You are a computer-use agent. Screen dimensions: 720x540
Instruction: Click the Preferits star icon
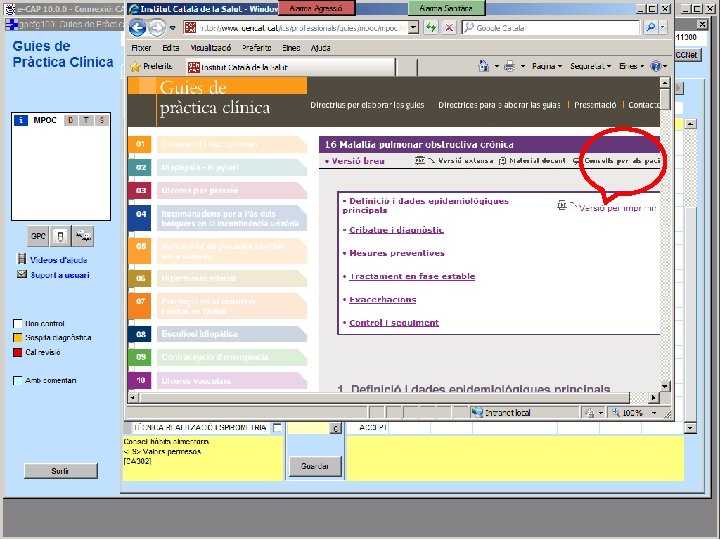(x=135, y=67)
